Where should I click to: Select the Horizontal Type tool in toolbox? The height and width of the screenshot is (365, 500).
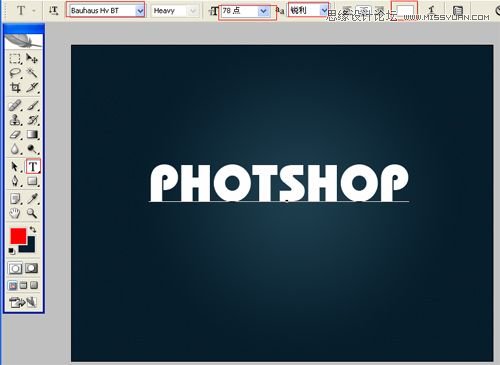pos(33,166)
